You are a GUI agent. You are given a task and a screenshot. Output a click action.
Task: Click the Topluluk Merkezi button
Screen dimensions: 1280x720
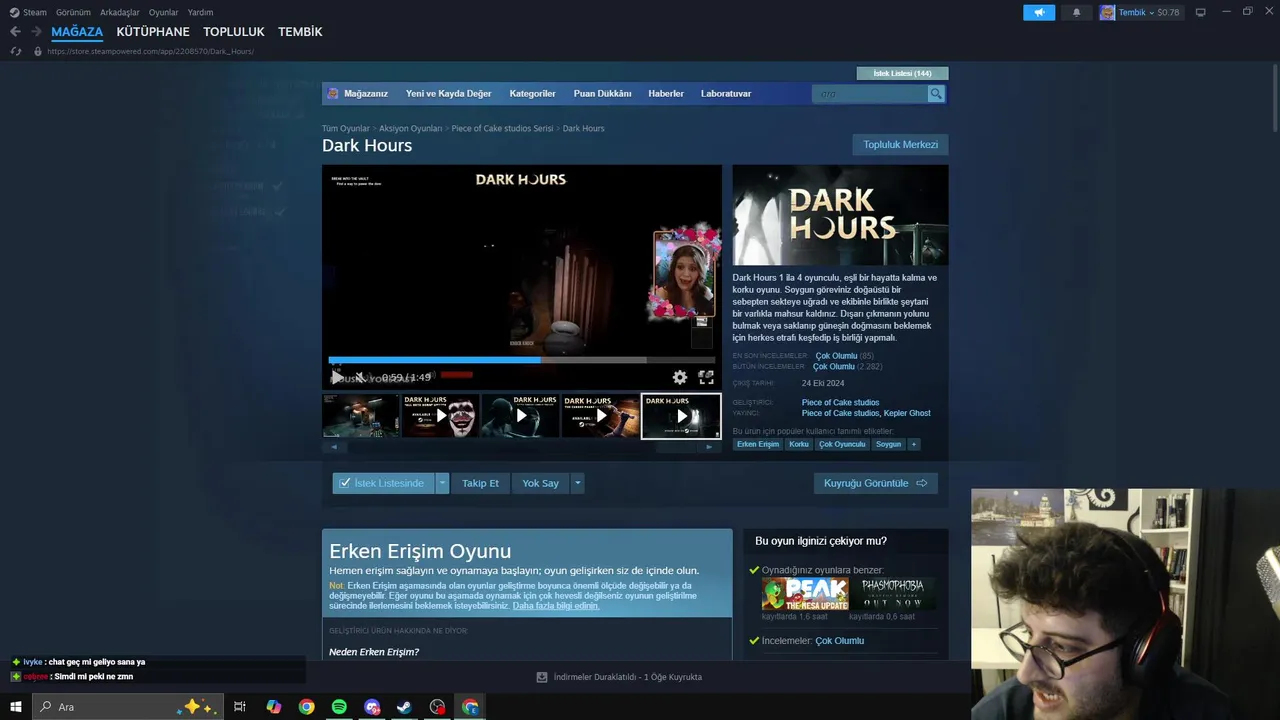coord(900,145)
